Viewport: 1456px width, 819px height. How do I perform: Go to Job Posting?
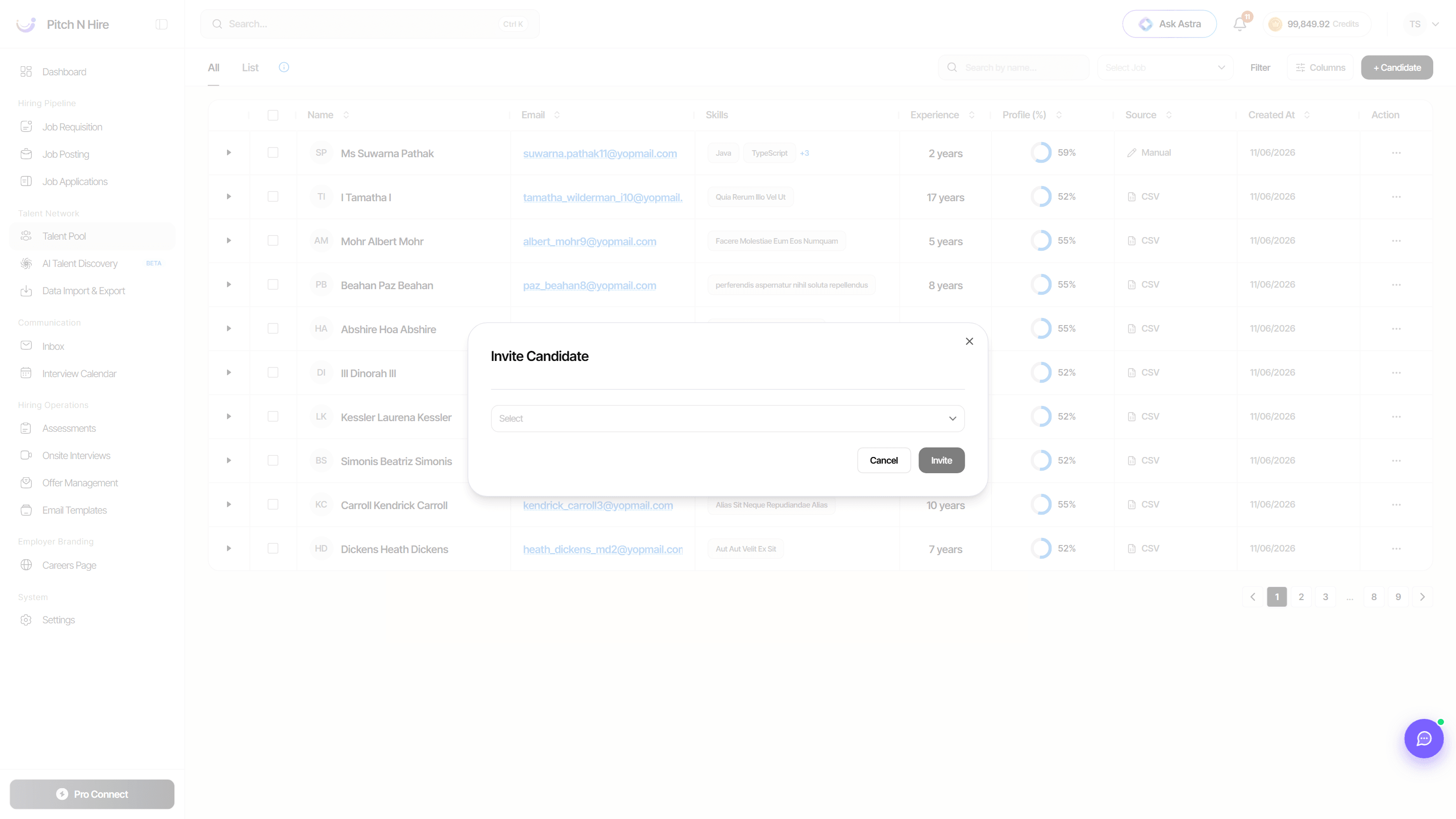click(92, 154)
